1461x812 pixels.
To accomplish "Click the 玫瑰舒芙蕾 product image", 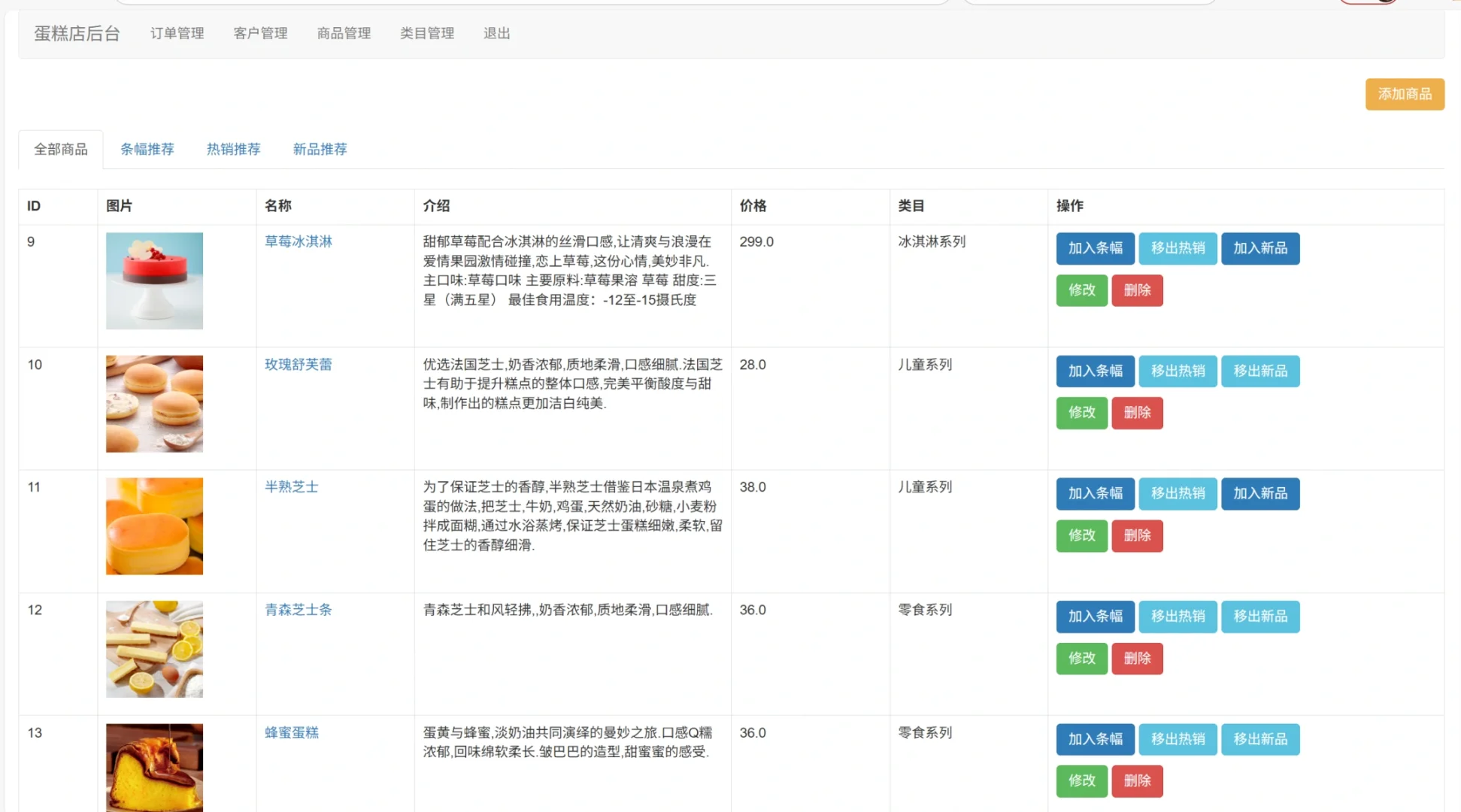I will coord(153,404).
